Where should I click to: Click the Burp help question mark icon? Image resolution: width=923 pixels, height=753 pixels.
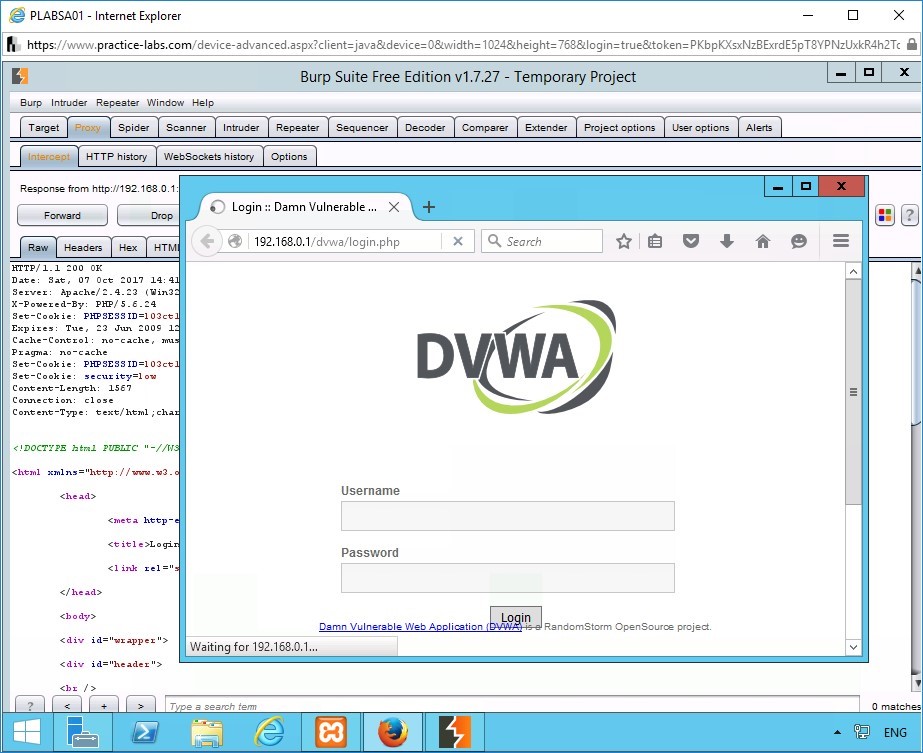[909, 215]
